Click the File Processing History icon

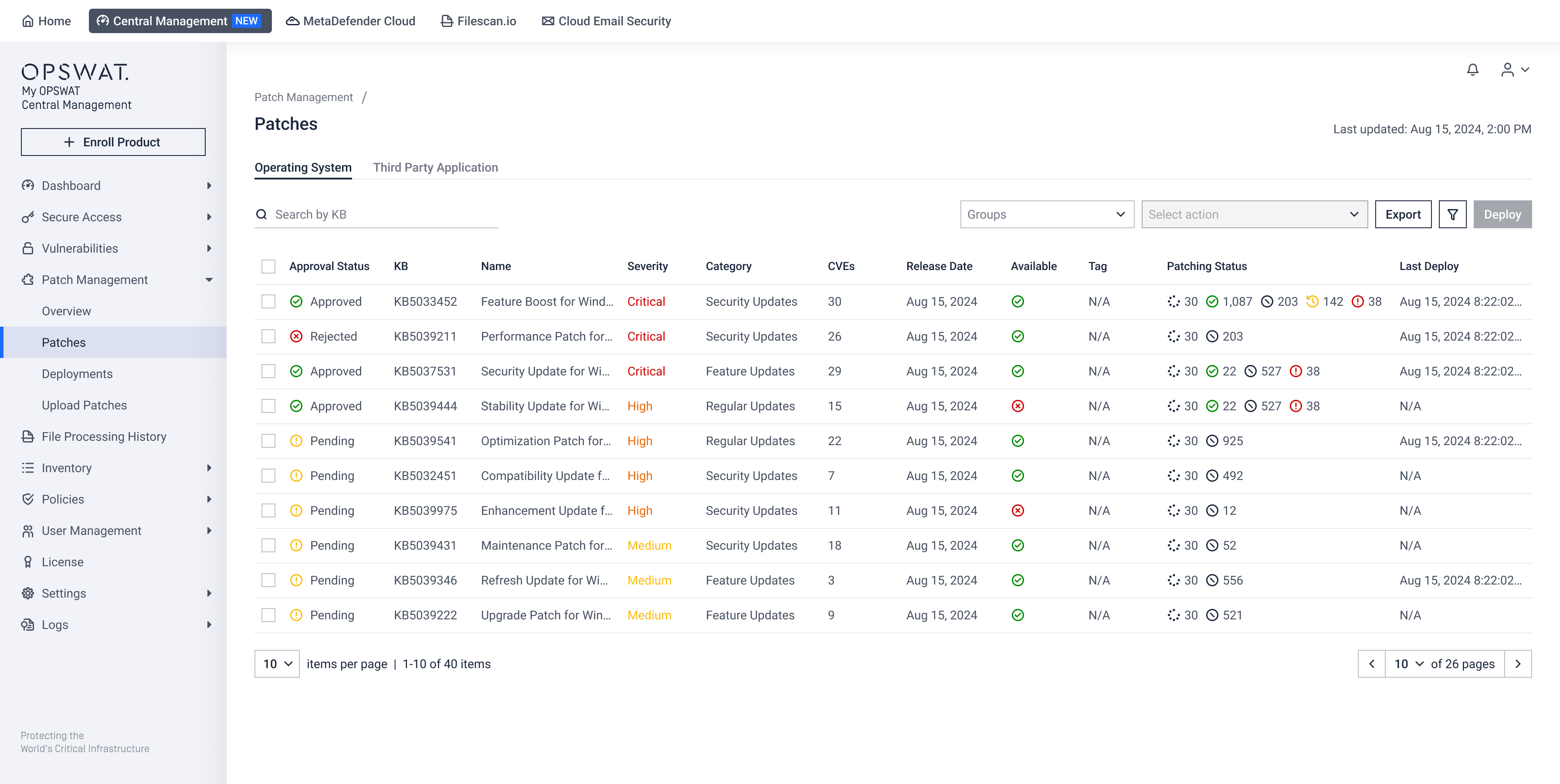(28, 436)
